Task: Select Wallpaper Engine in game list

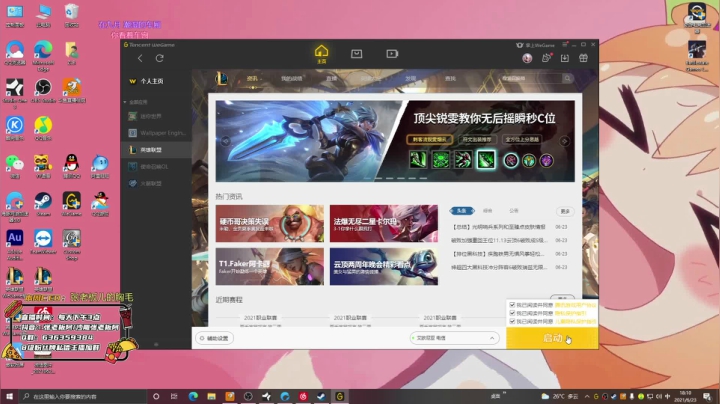Action: click(x=156, y=133)
